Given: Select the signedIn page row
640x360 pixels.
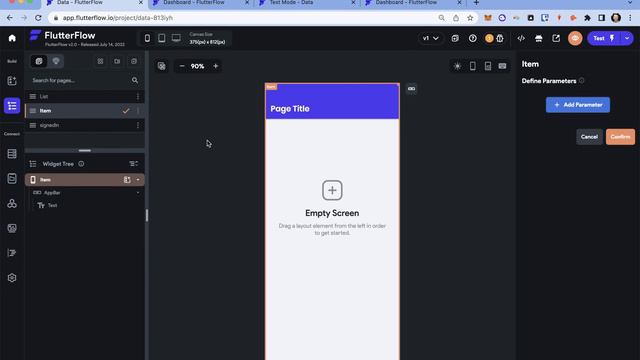Looking at the screenshot, I should tap(84, 125).
